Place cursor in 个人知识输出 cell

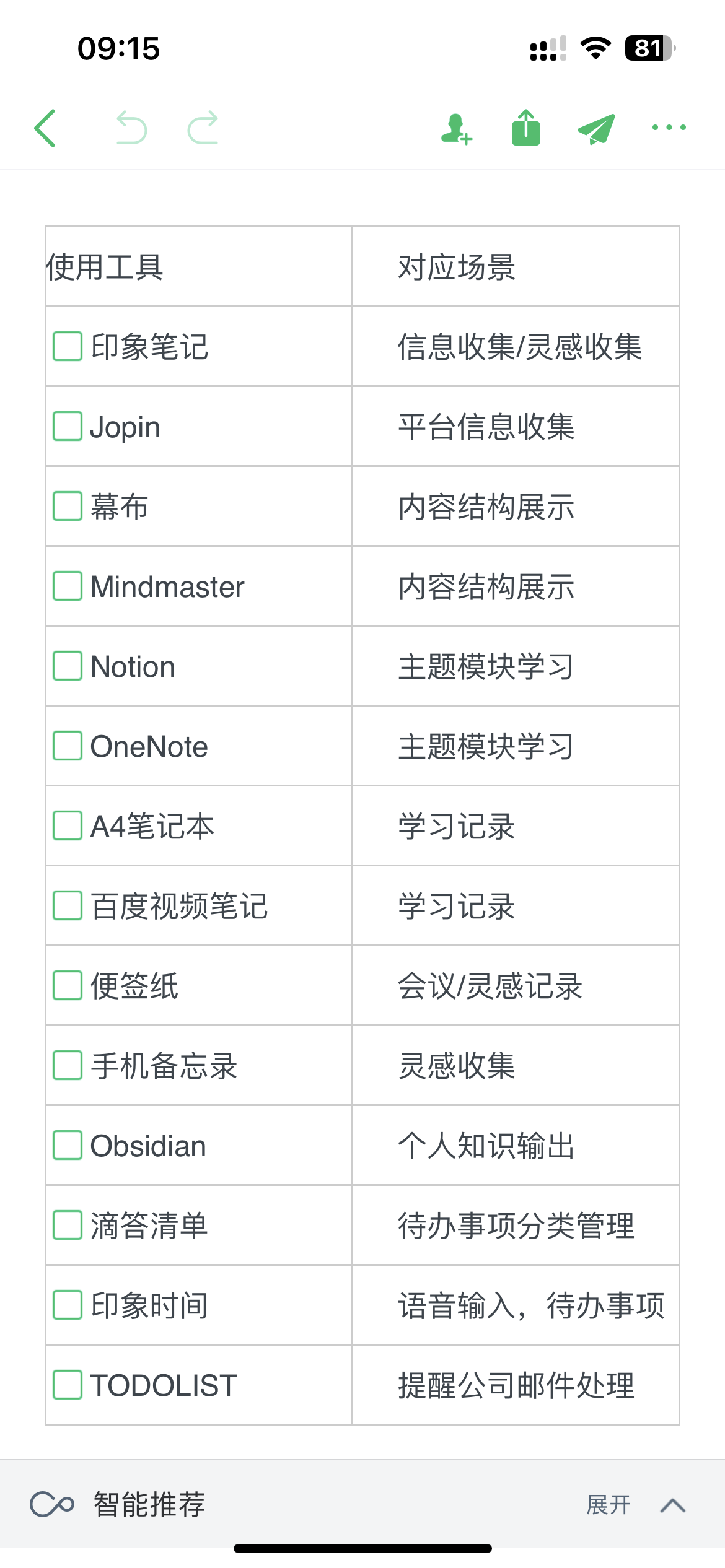[x=516, y=1145]
